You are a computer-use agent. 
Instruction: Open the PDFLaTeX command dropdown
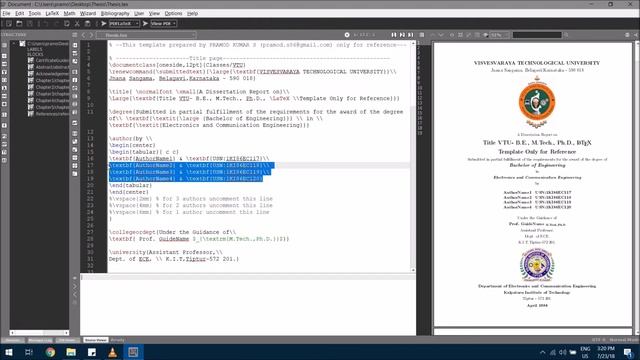[x=124, y=24]
